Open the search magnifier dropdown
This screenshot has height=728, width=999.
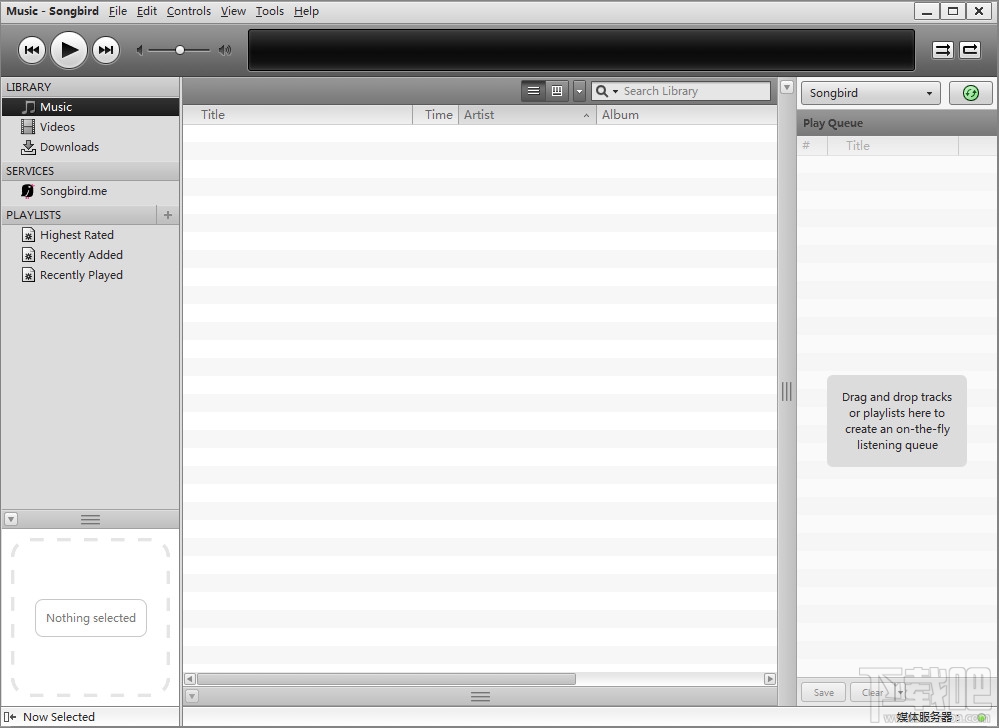pos(606,91)
